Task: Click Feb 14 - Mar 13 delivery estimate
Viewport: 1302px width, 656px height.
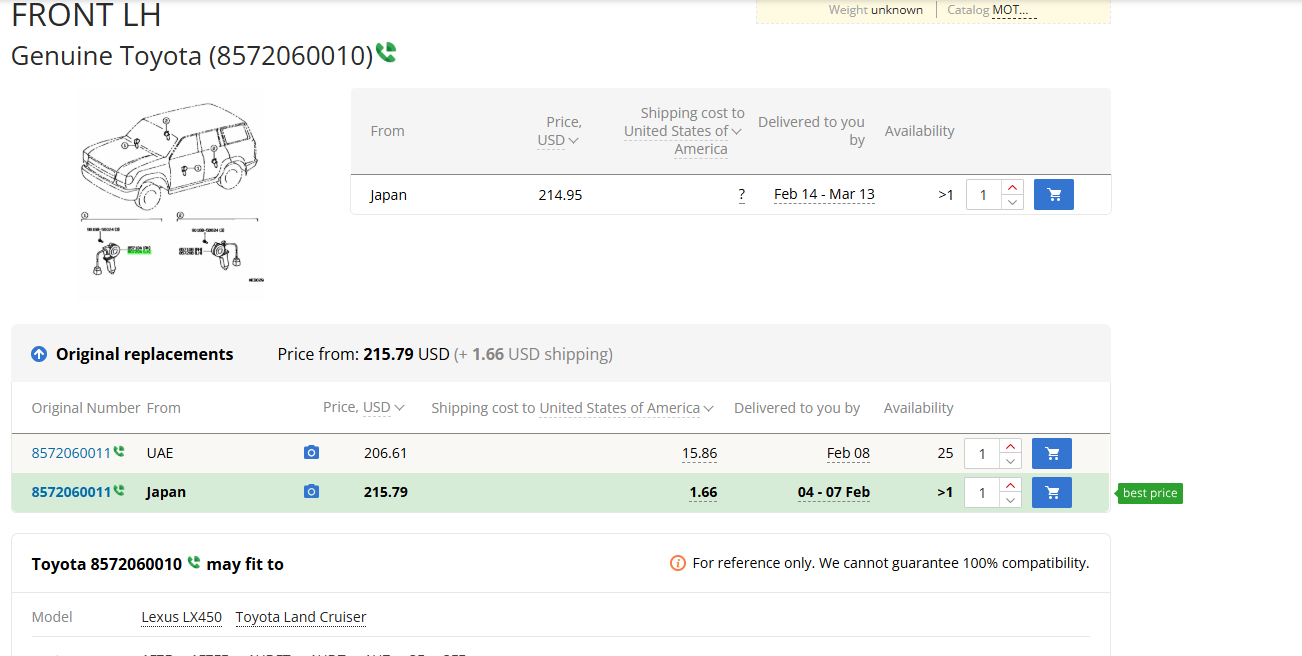Action: point(824,195)
